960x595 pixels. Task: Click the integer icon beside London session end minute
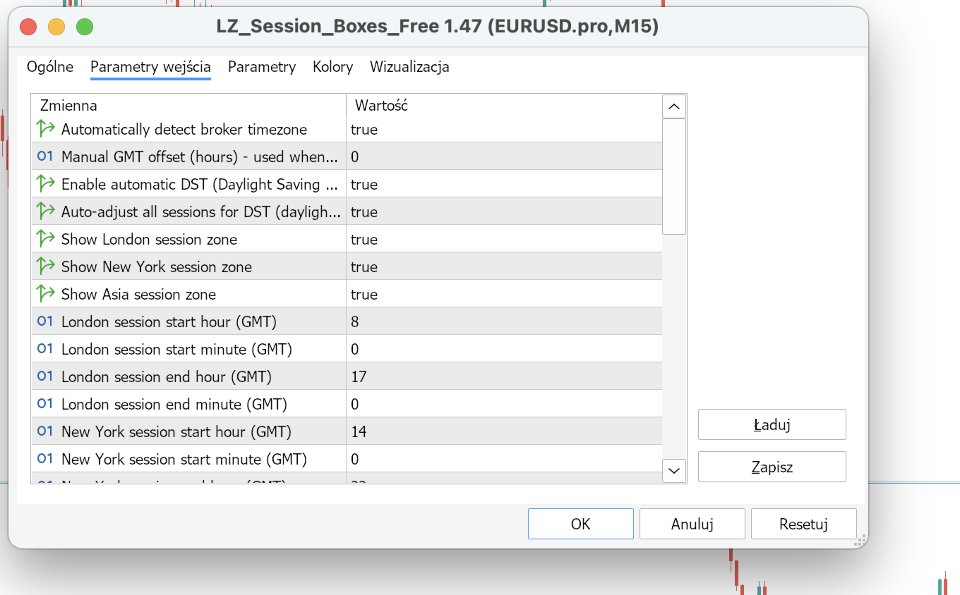[x=45, y=403]
